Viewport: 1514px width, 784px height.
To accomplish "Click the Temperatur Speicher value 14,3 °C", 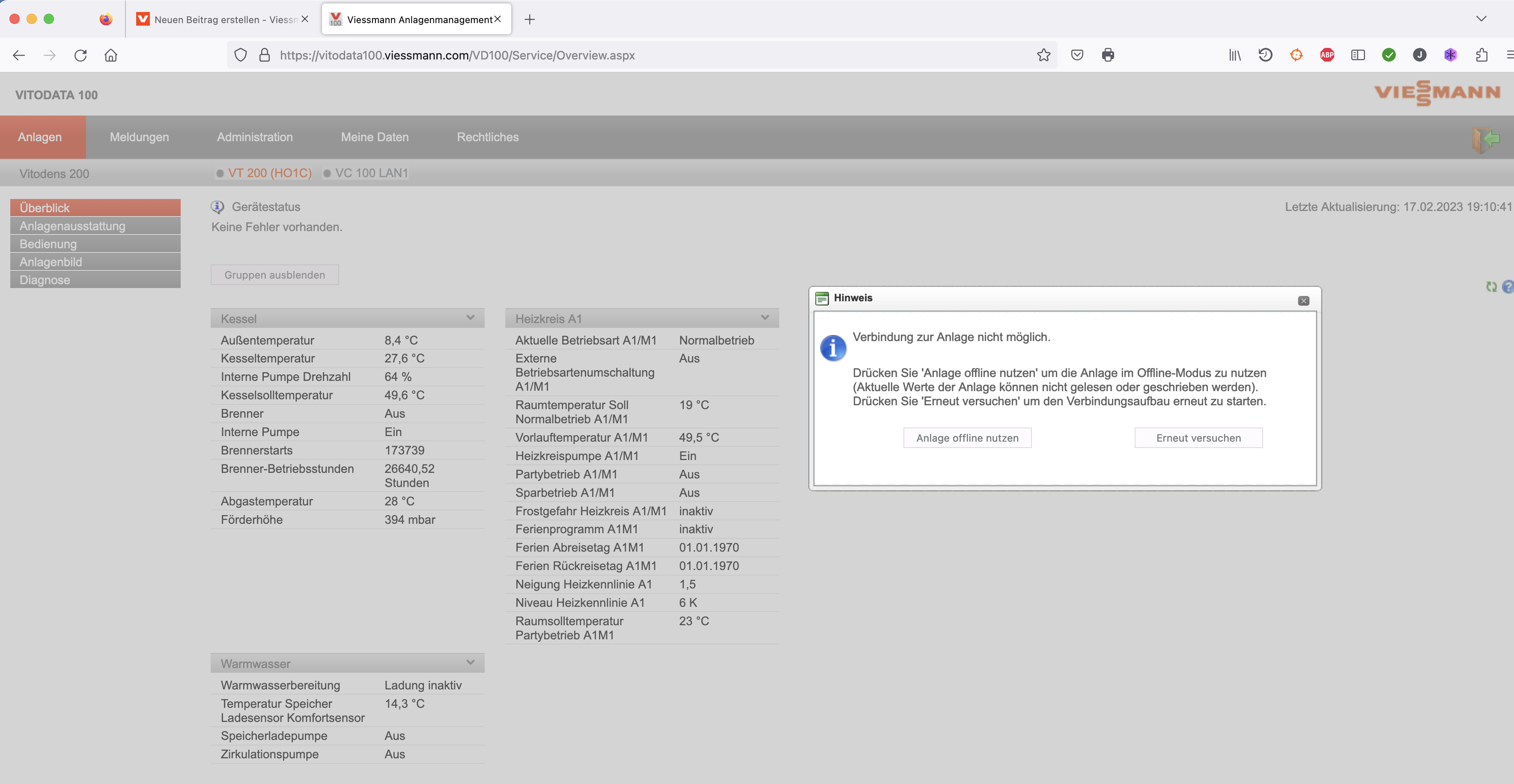I will point(404,704).
